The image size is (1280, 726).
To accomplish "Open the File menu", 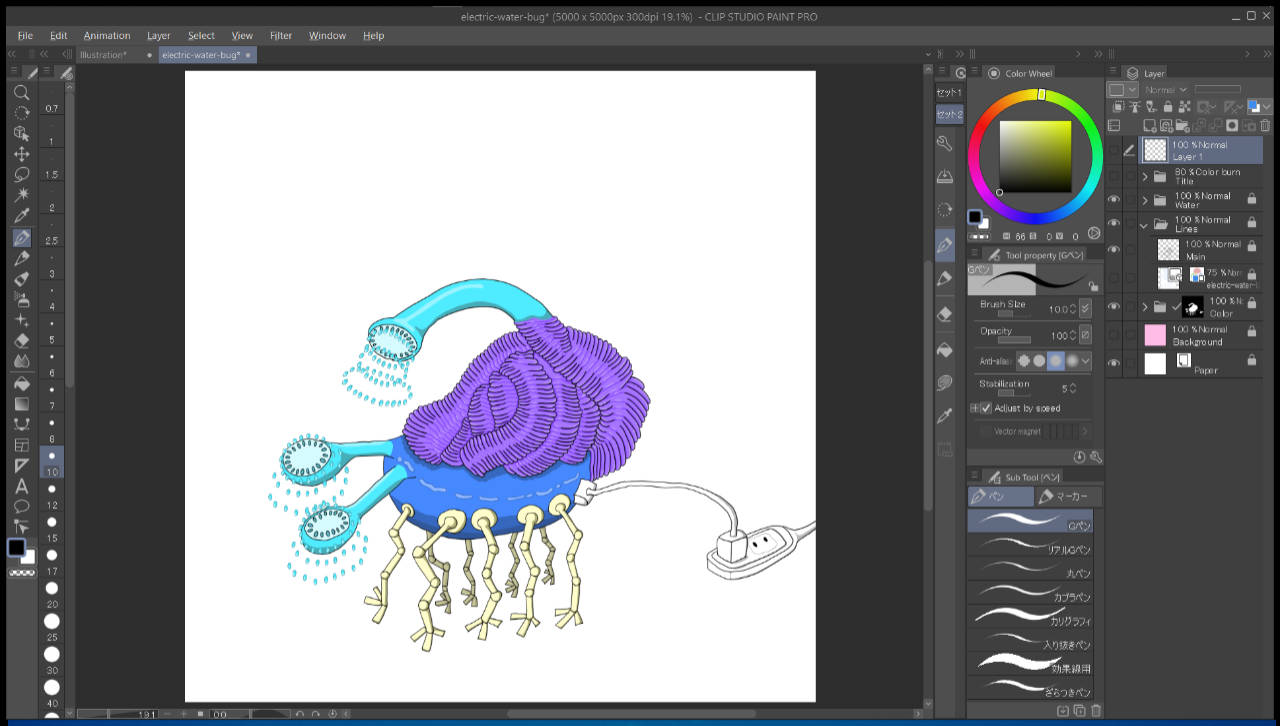I will [25, 35].
